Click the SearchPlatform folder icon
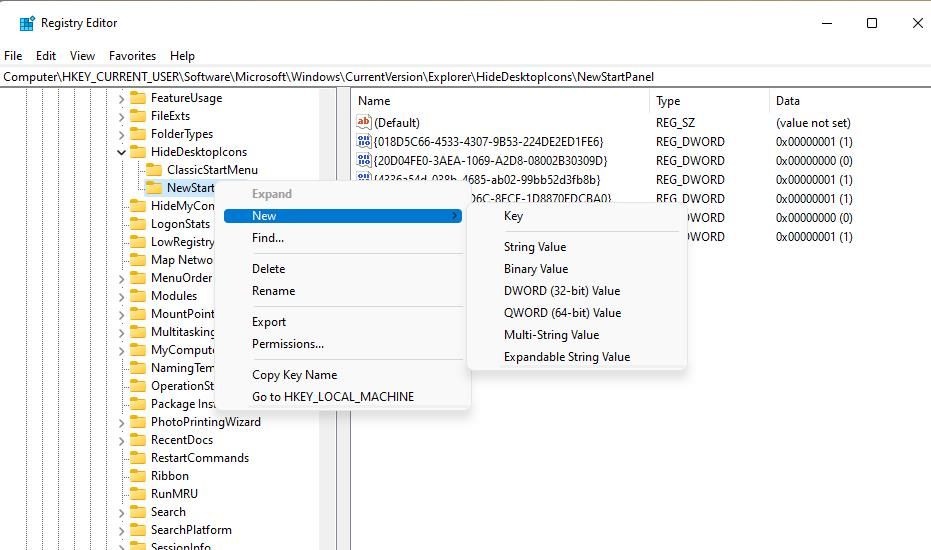 [x=138, y=530]
